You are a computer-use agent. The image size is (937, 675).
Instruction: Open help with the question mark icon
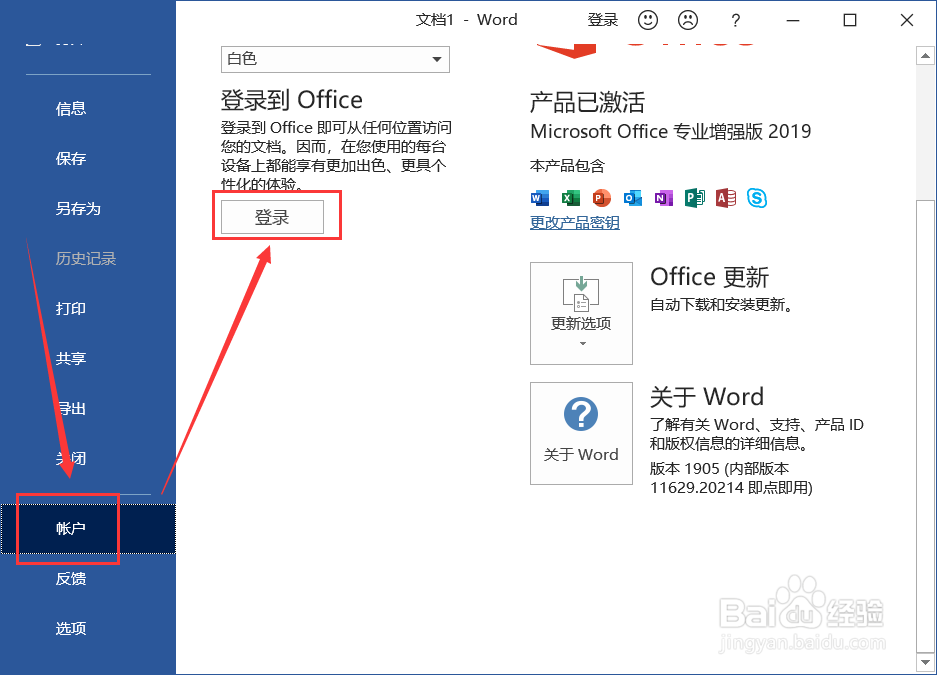tap(736, 20)
